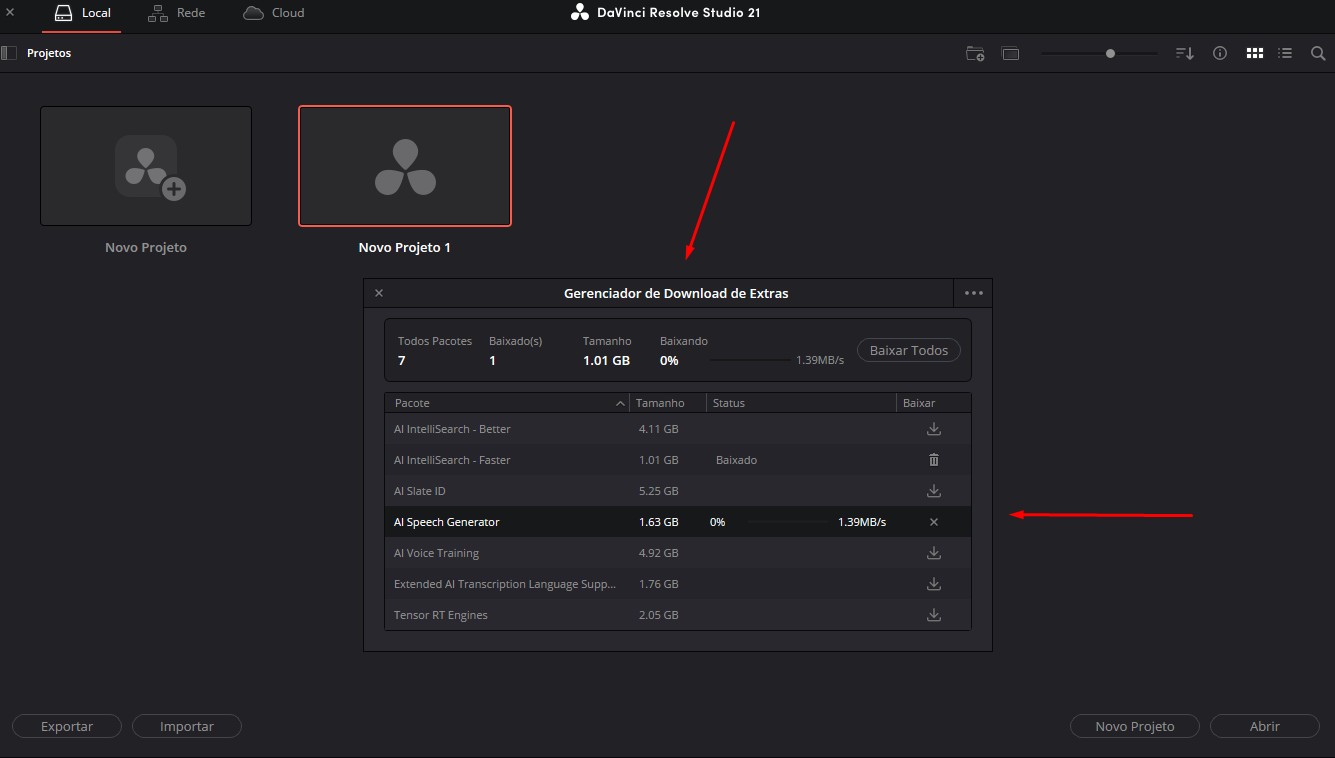The height and width of the screenshot is (758, 1335).
Task: Delete downloaded AI IntelliSearch - Faster package
Action: click(x=934, y=460)
